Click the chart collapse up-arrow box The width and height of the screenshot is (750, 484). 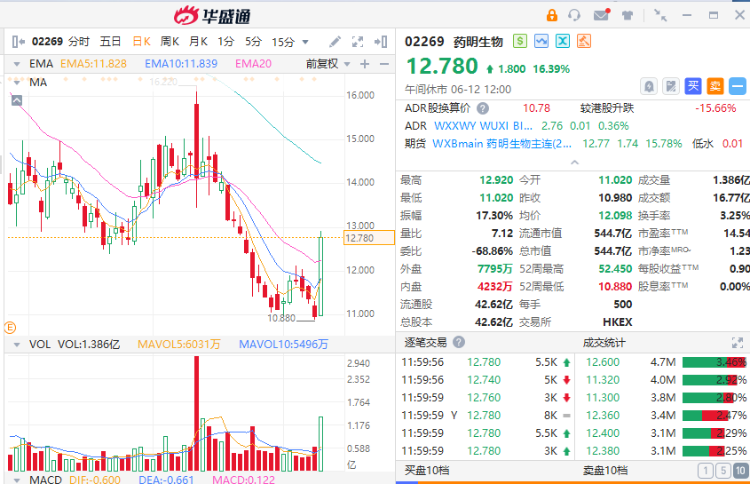pos(17,100)
